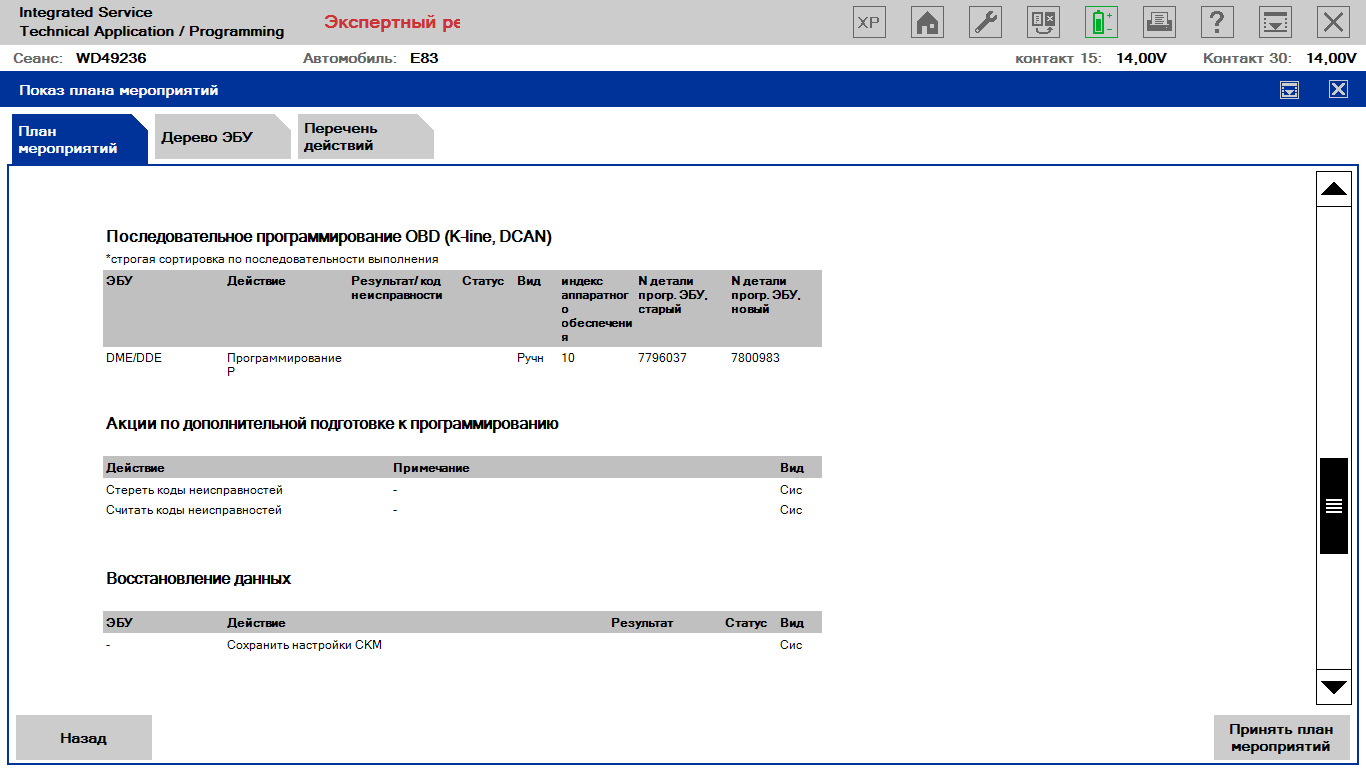Click 'Последовательное программирование OBD' heading
Screen dimensions: 1366x768
(329, 237)
